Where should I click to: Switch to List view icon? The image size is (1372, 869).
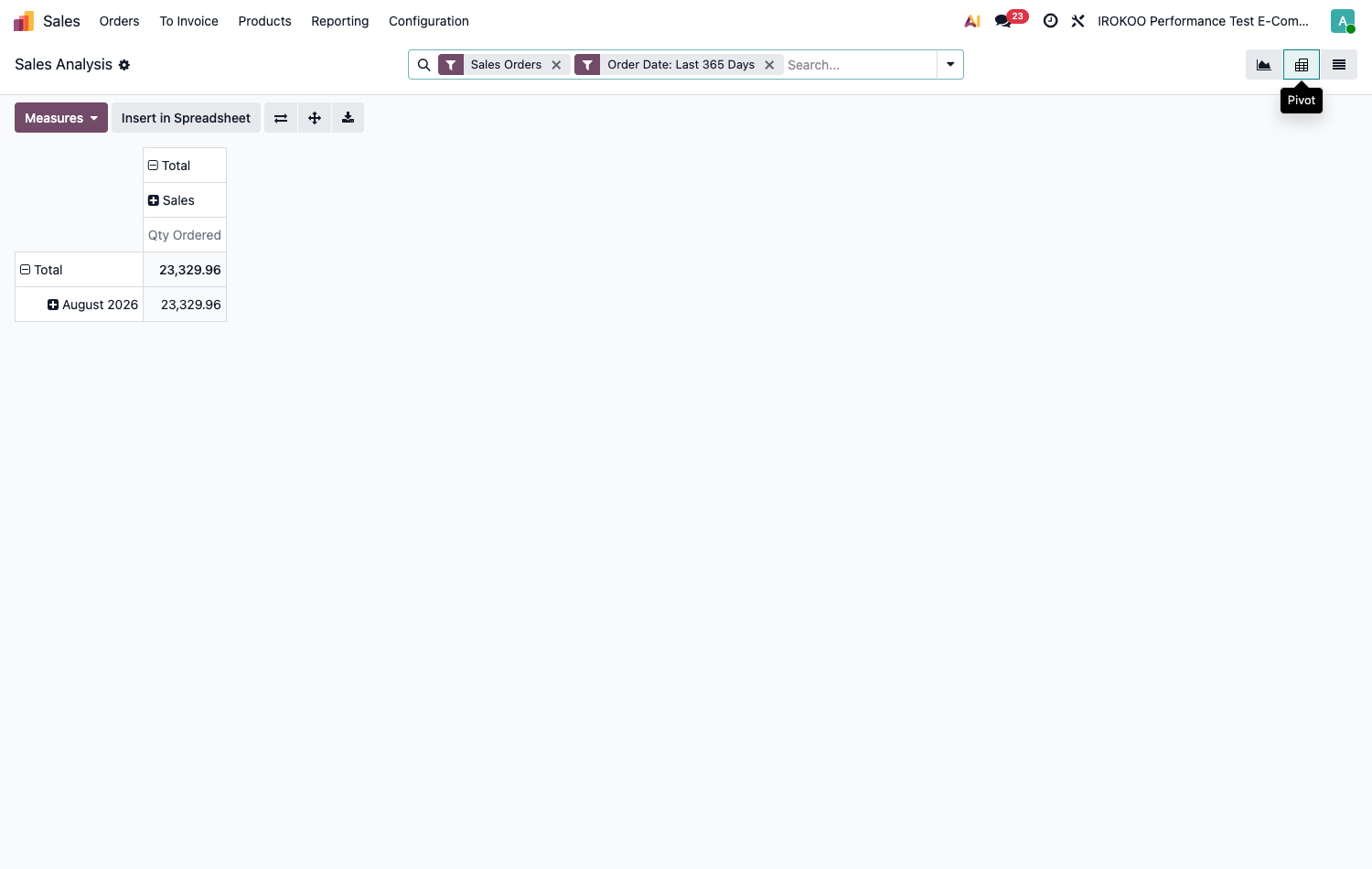(1339, 65)
